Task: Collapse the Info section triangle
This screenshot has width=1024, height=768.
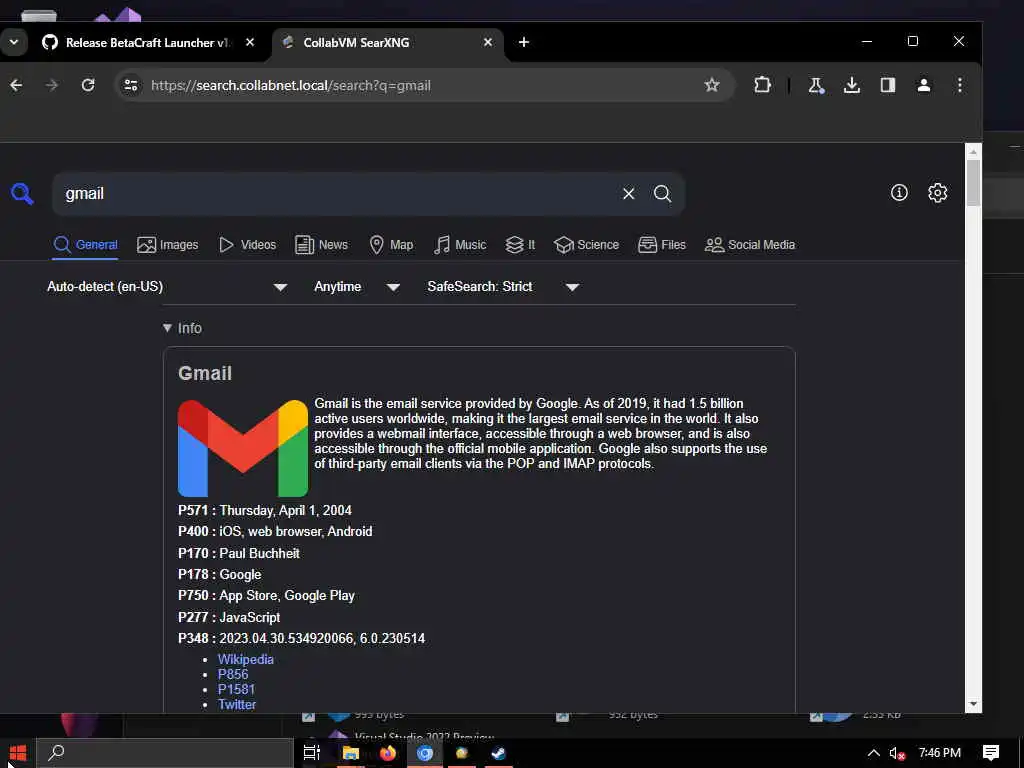Action: 167,328
